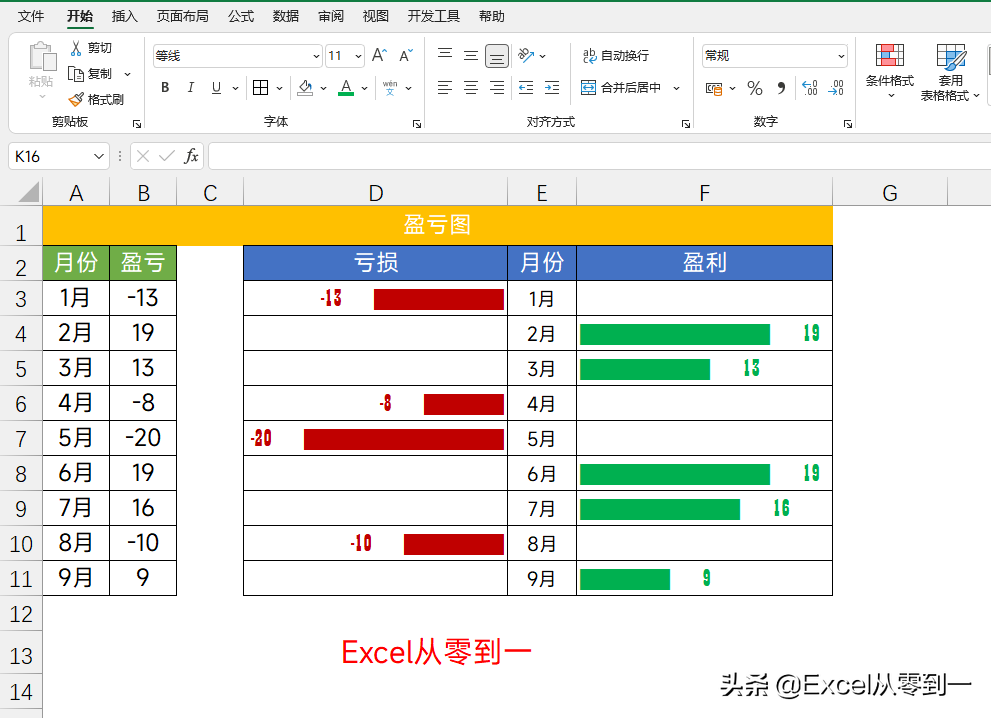Switch to the Developer (开发工具) tab
Viewport: 991px width, 718px height.
click(x=434, y=16)
